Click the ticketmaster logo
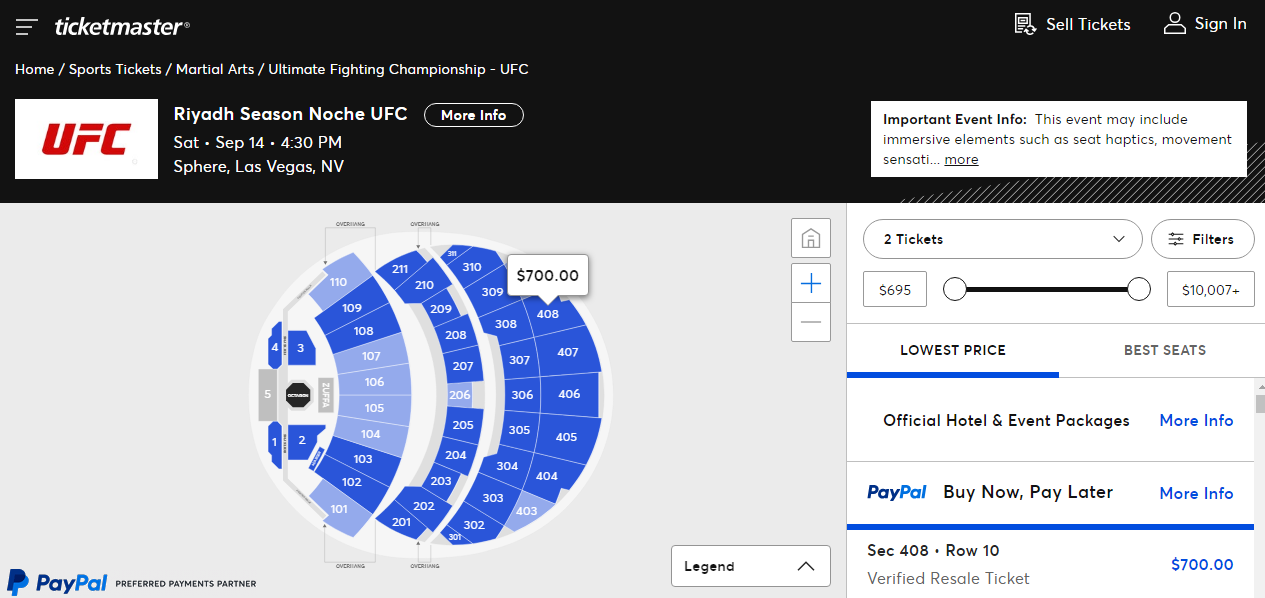Screen dimensions: 1265x598 [x=122, y=27]
